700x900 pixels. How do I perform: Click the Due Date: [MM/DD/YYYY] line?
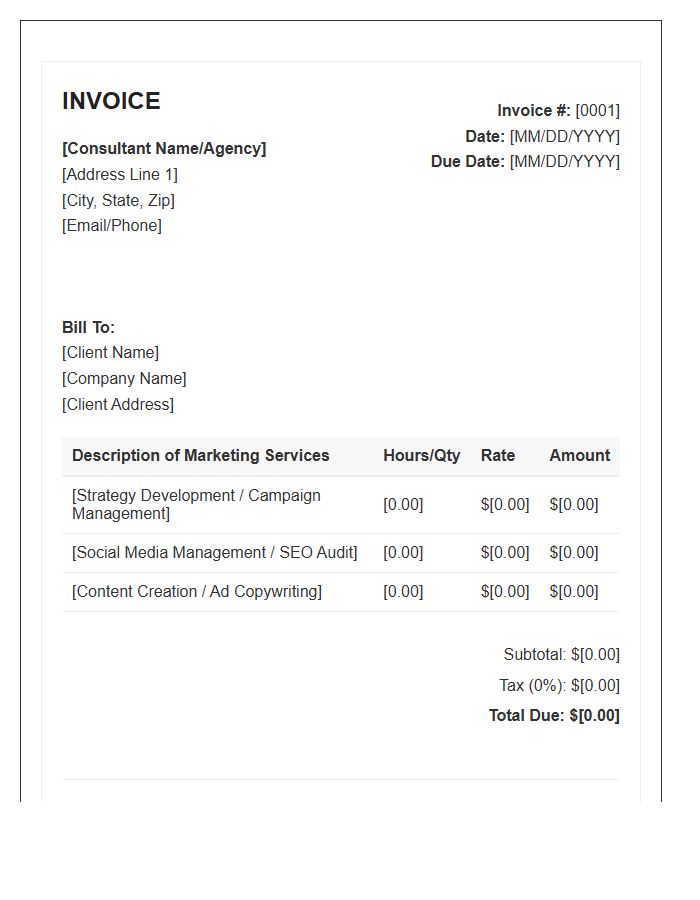coord(525,162)
